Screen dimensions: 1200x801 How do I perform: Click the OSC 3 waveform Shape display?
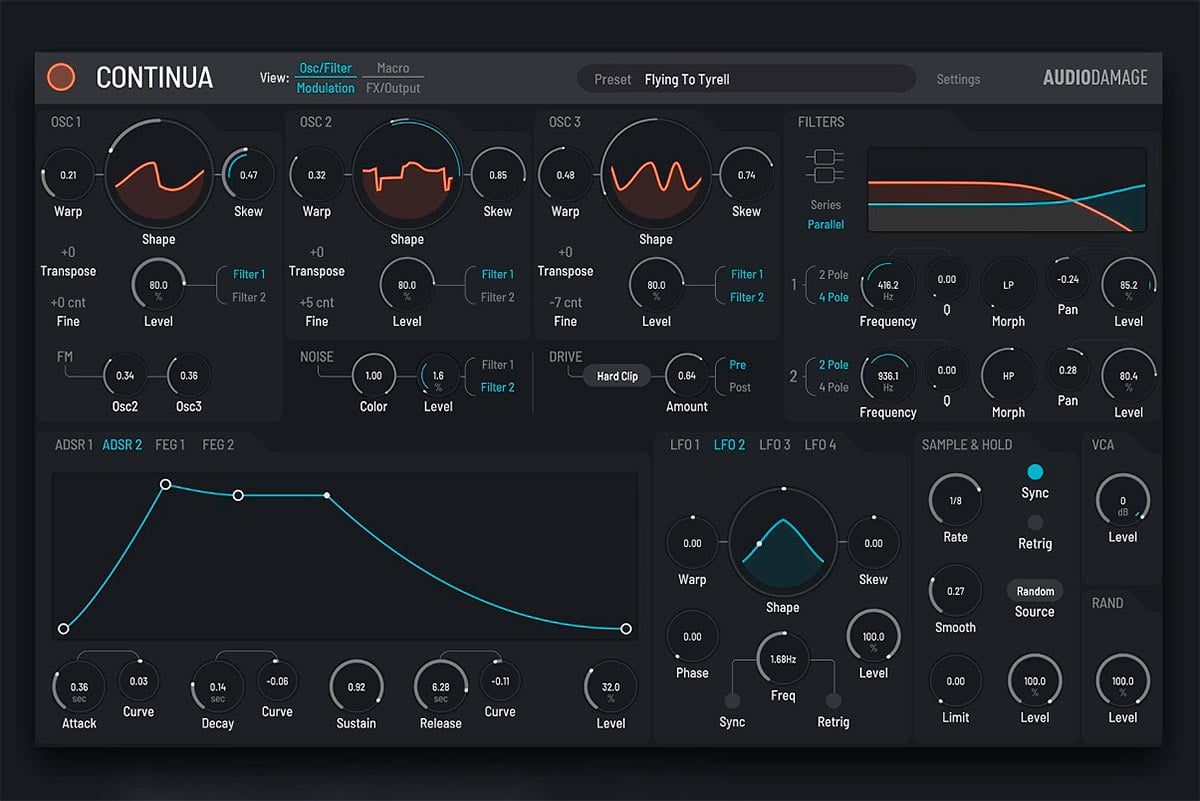[656, 174]
